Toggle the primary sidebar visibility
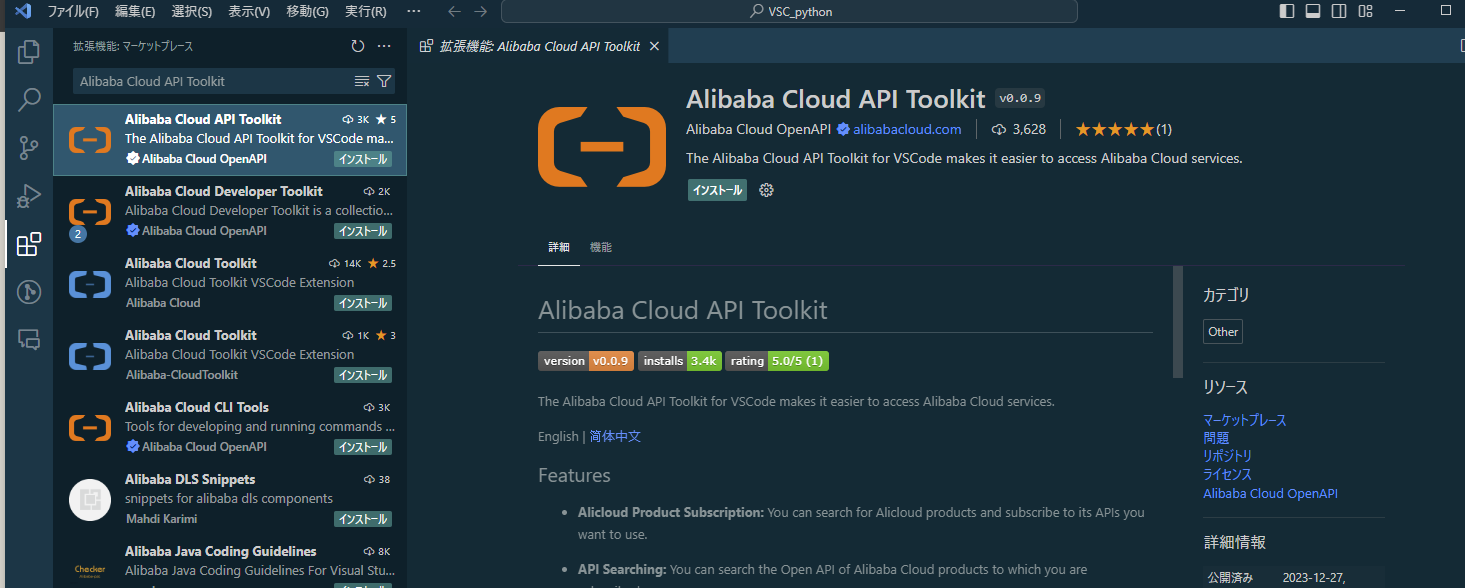 pos(1285,11)
